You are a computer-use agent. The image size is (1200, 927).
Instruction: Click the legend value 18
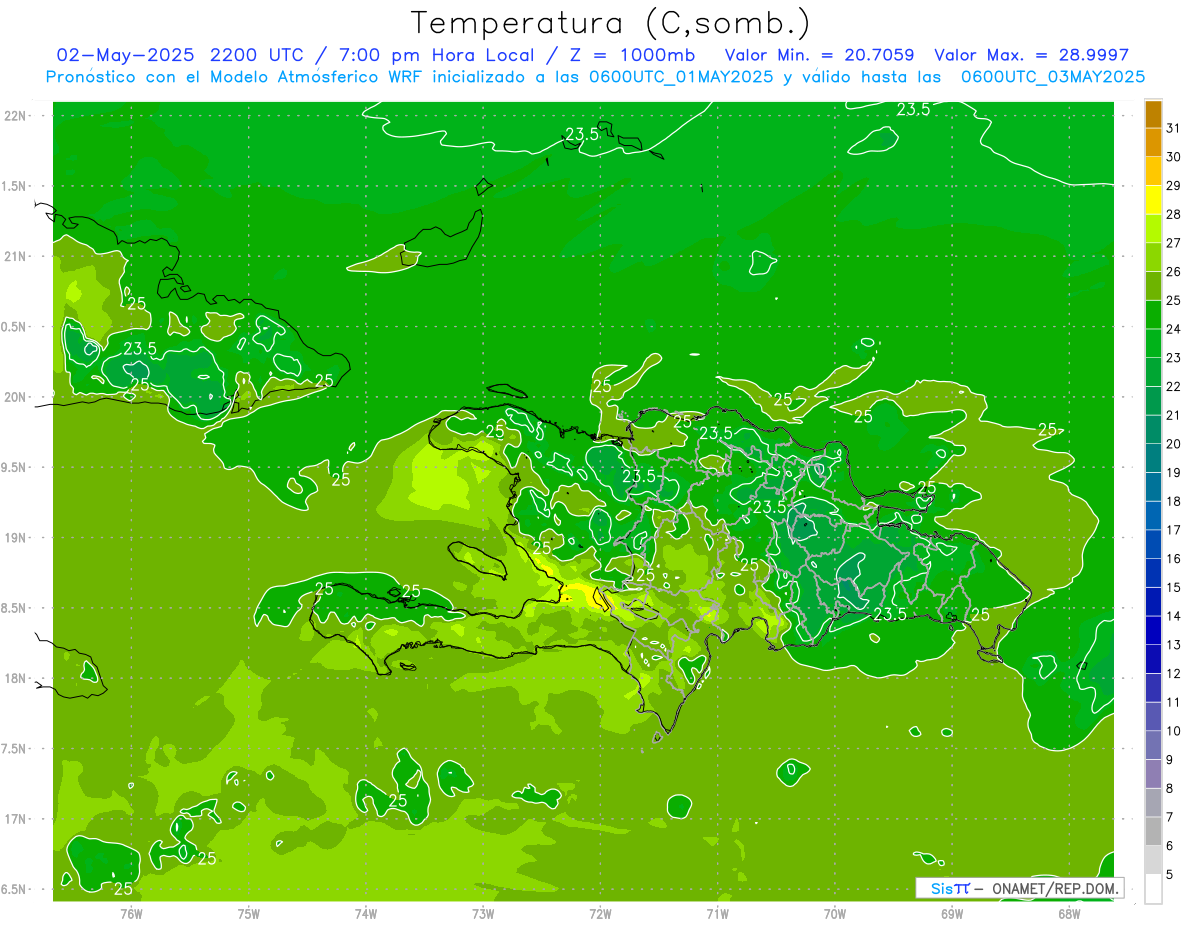(x=1174, y=501)
